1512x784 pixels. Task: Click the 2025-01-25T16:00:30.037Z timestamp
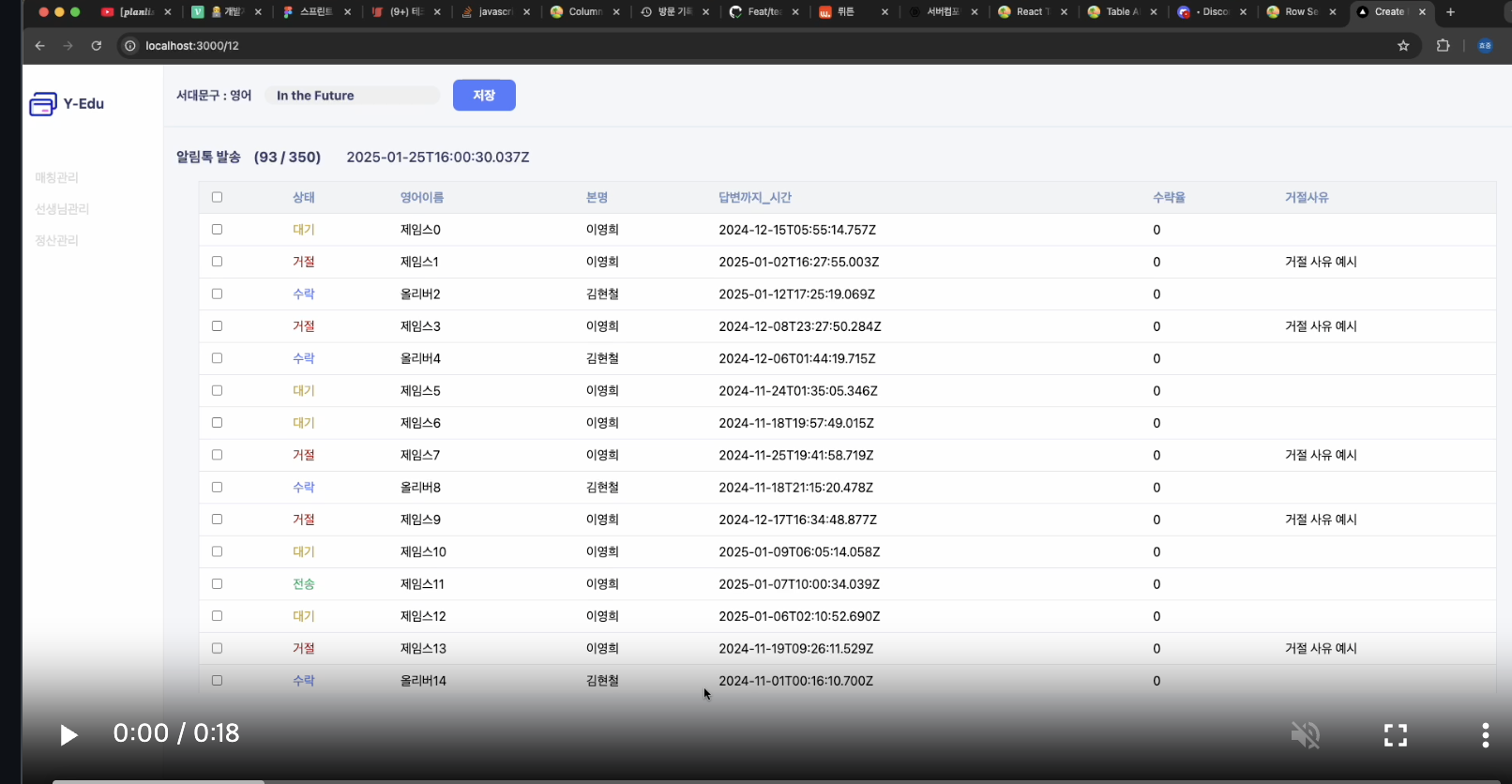click(438, 157)
